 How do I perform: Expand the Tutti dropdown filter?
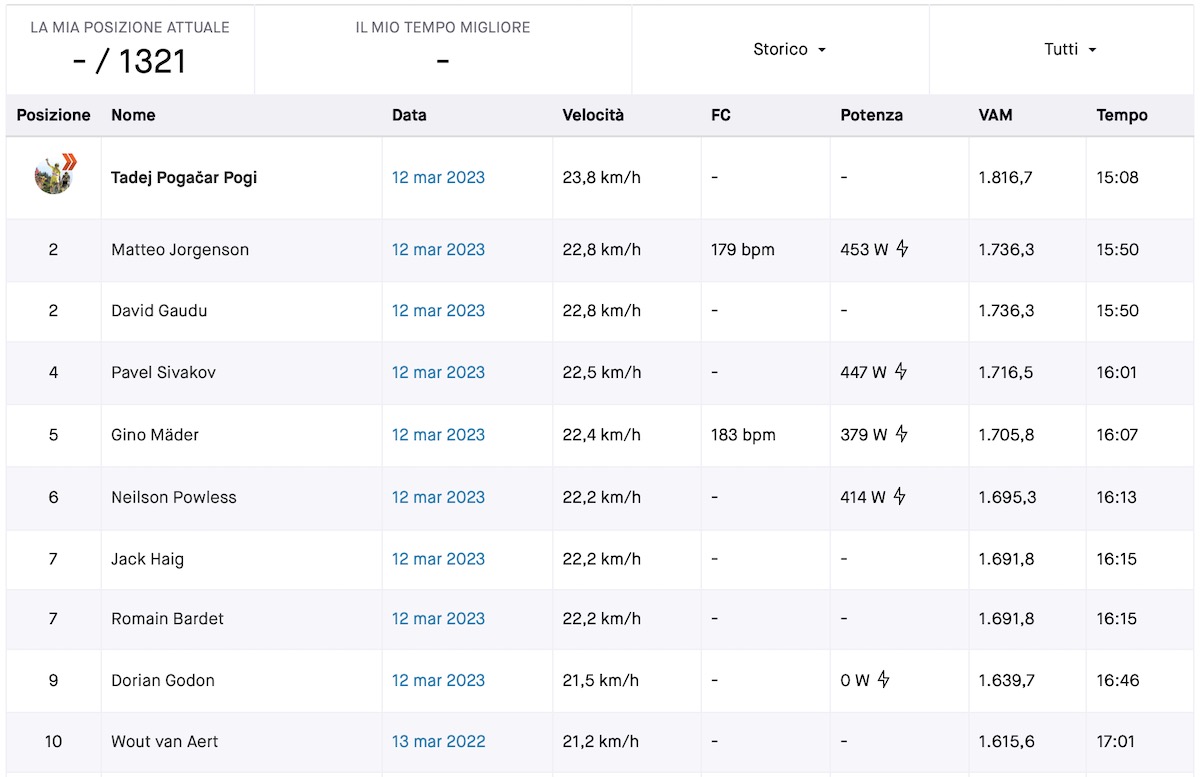tap(1070, 49)
